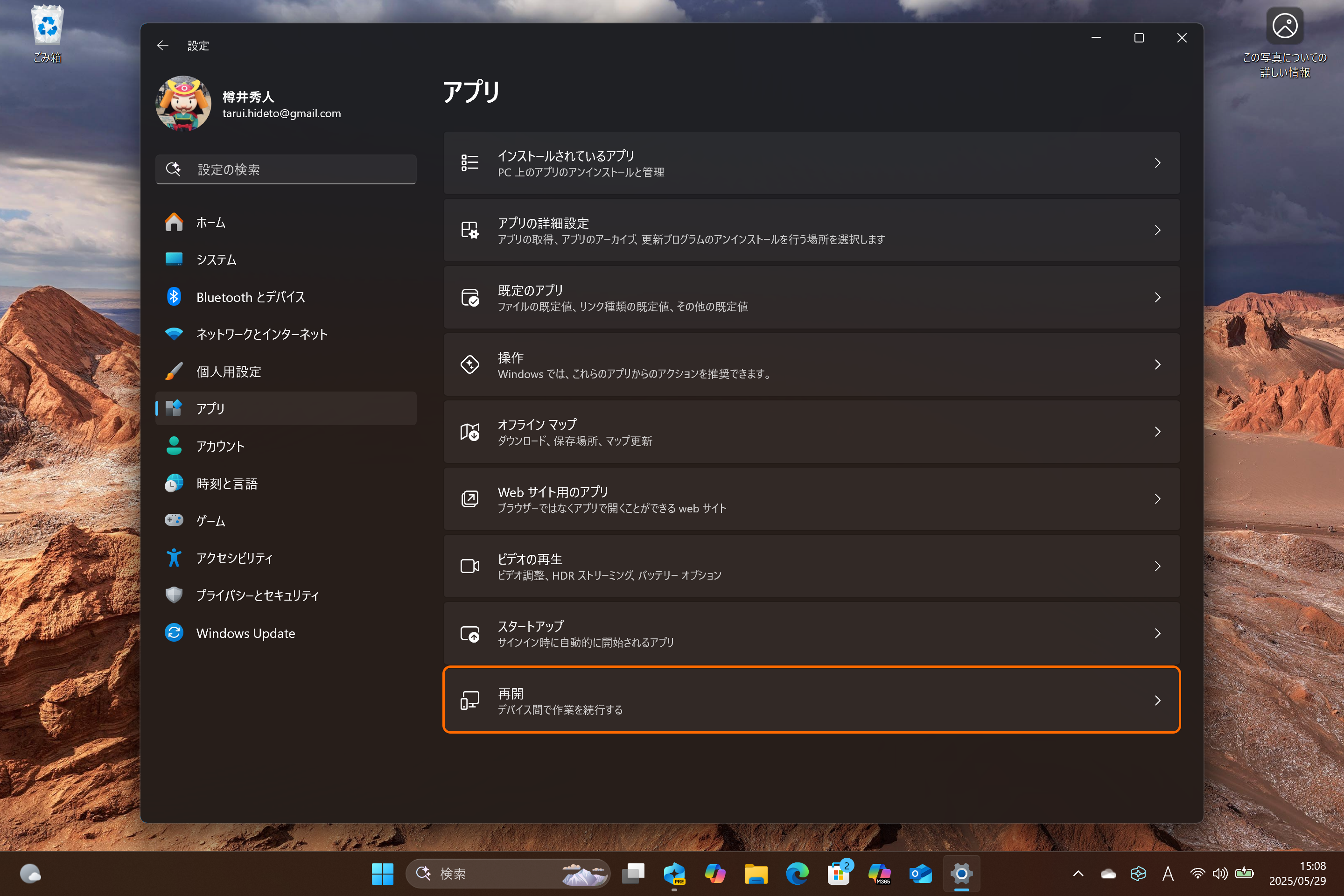Click the battery icon in the system tray
The width and height of the screenshot is (1344, 896).
1244,873
